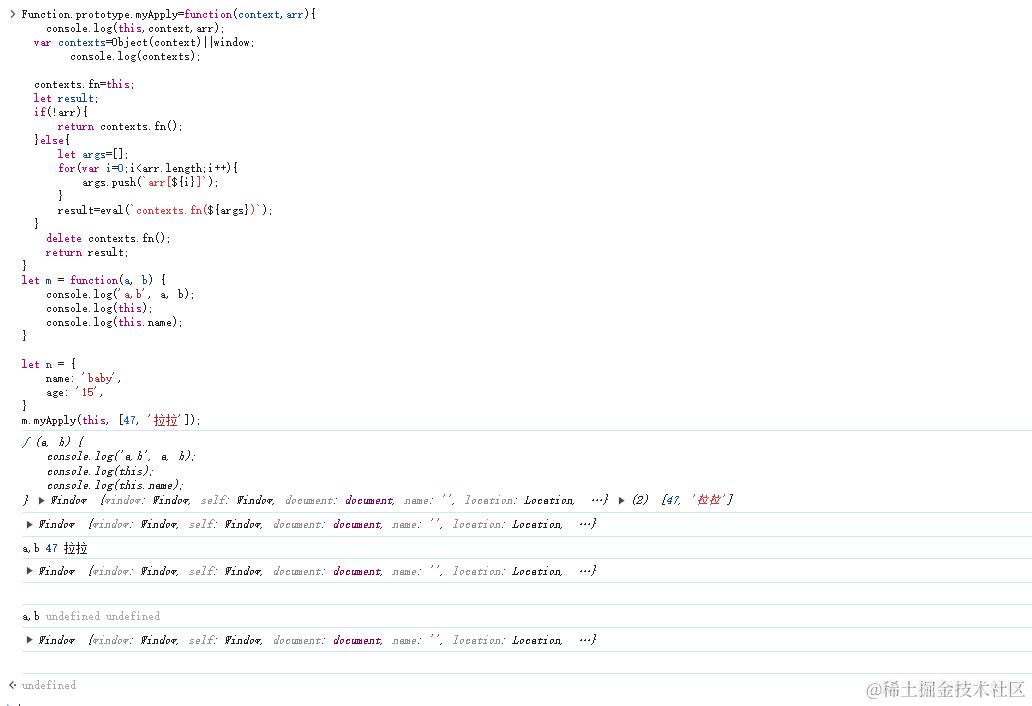Click the 'let m = function(a, b) {' line
This screenshot has width=1032, height=706.
[93, 280]
